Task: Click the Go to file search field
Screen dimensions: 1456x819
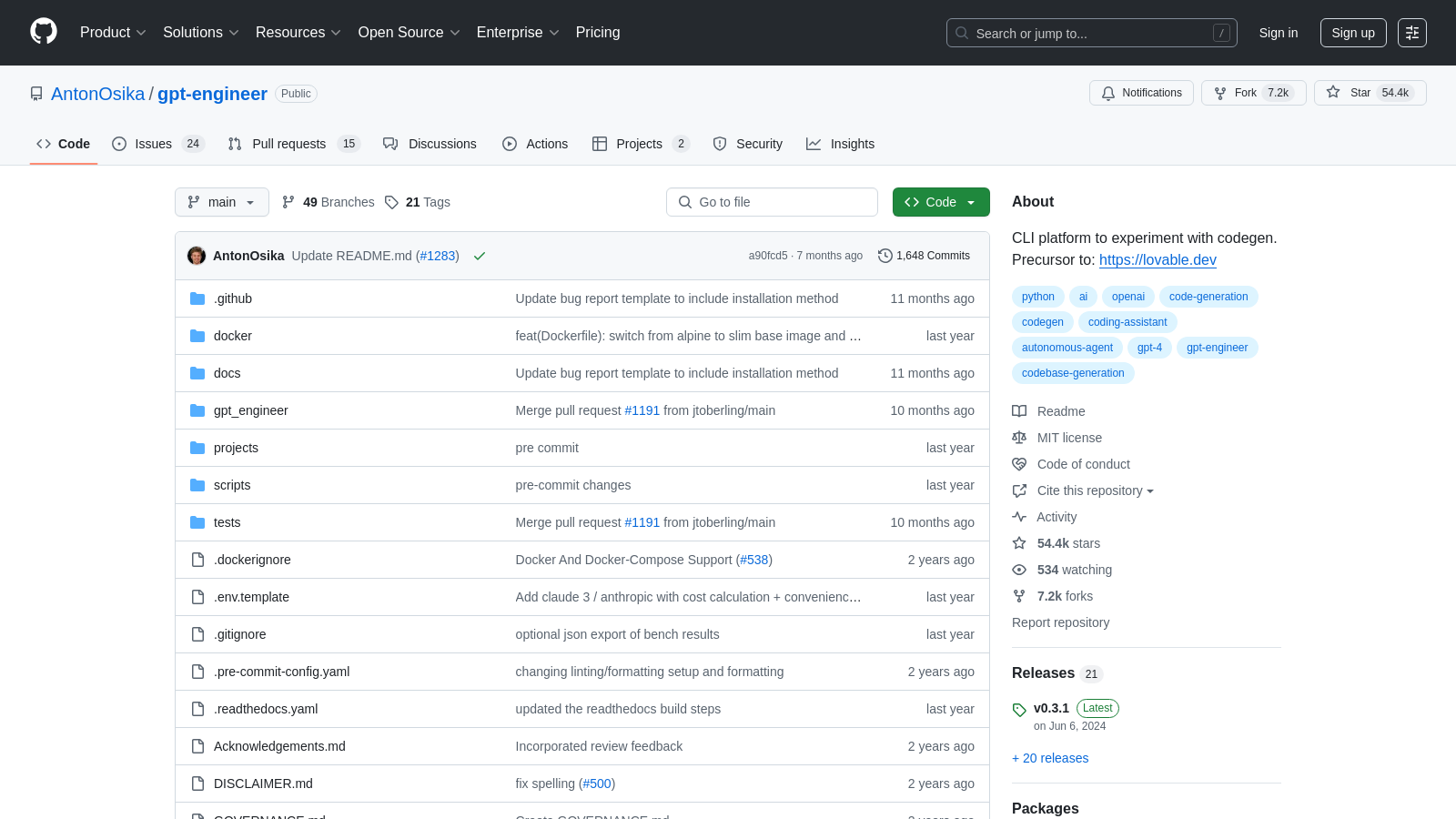Action: pyautogui.click(x=772, y=202)
